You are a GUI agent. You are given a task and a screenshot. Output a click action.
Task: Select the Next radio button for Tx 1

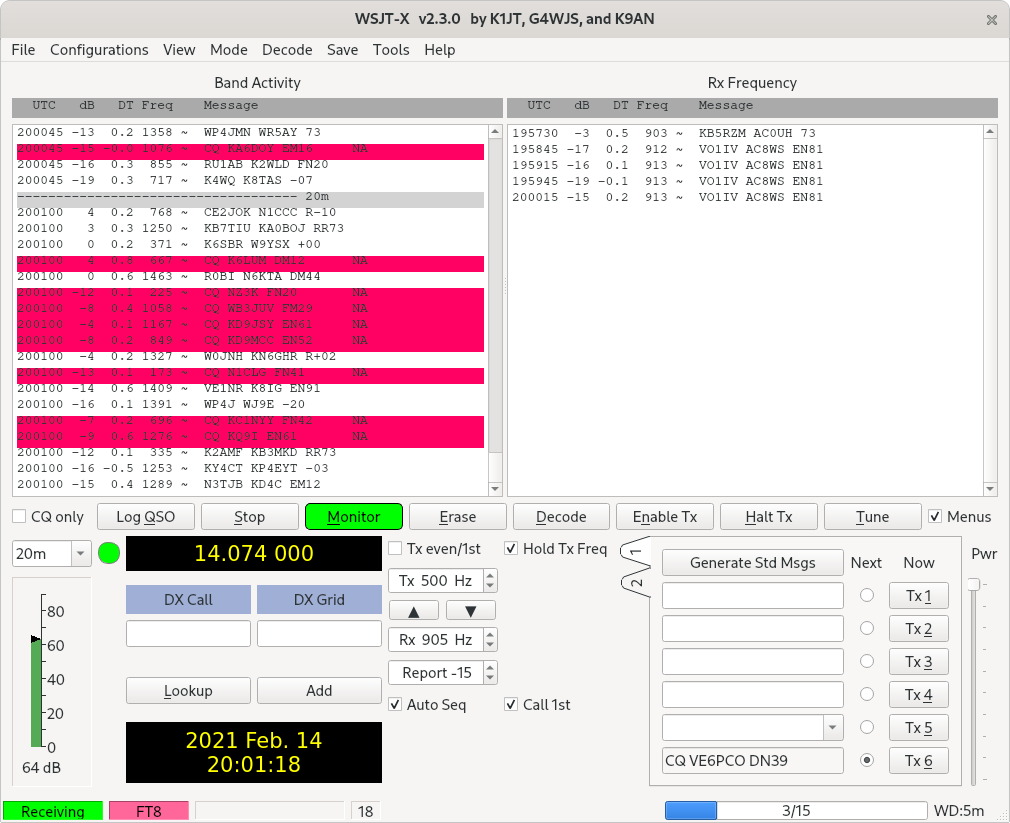(867, 595)
